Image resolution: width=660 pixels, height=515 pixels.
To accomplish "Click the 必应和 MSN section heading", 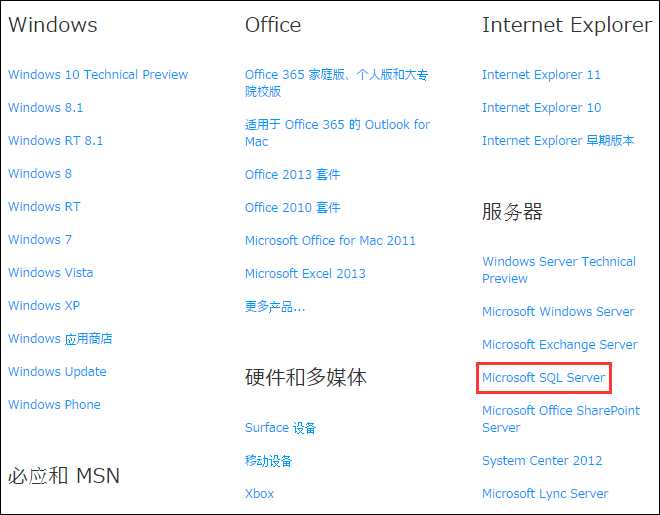I will pyautogui.click(x=64, y=476).
